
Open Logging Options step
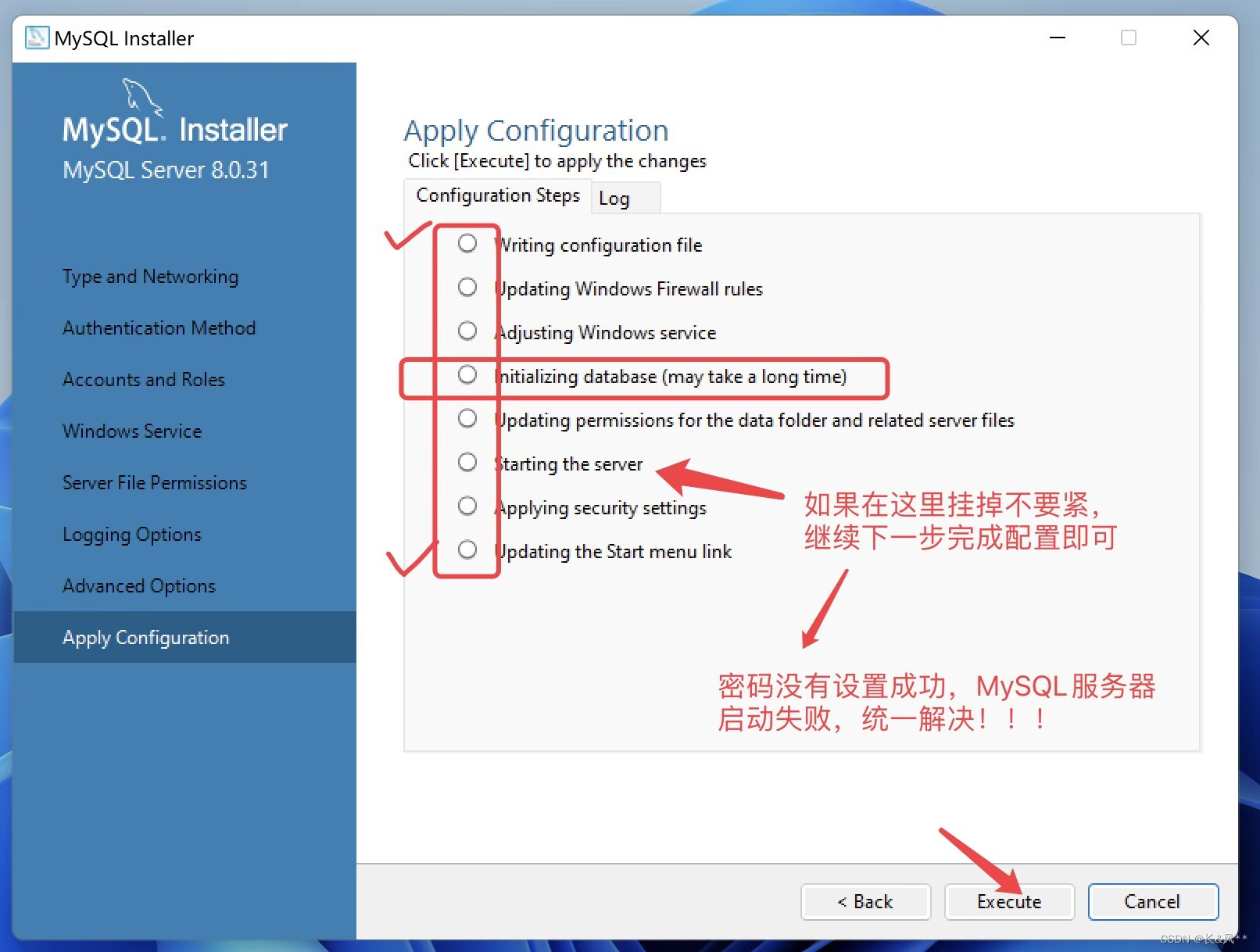(132, 535)
